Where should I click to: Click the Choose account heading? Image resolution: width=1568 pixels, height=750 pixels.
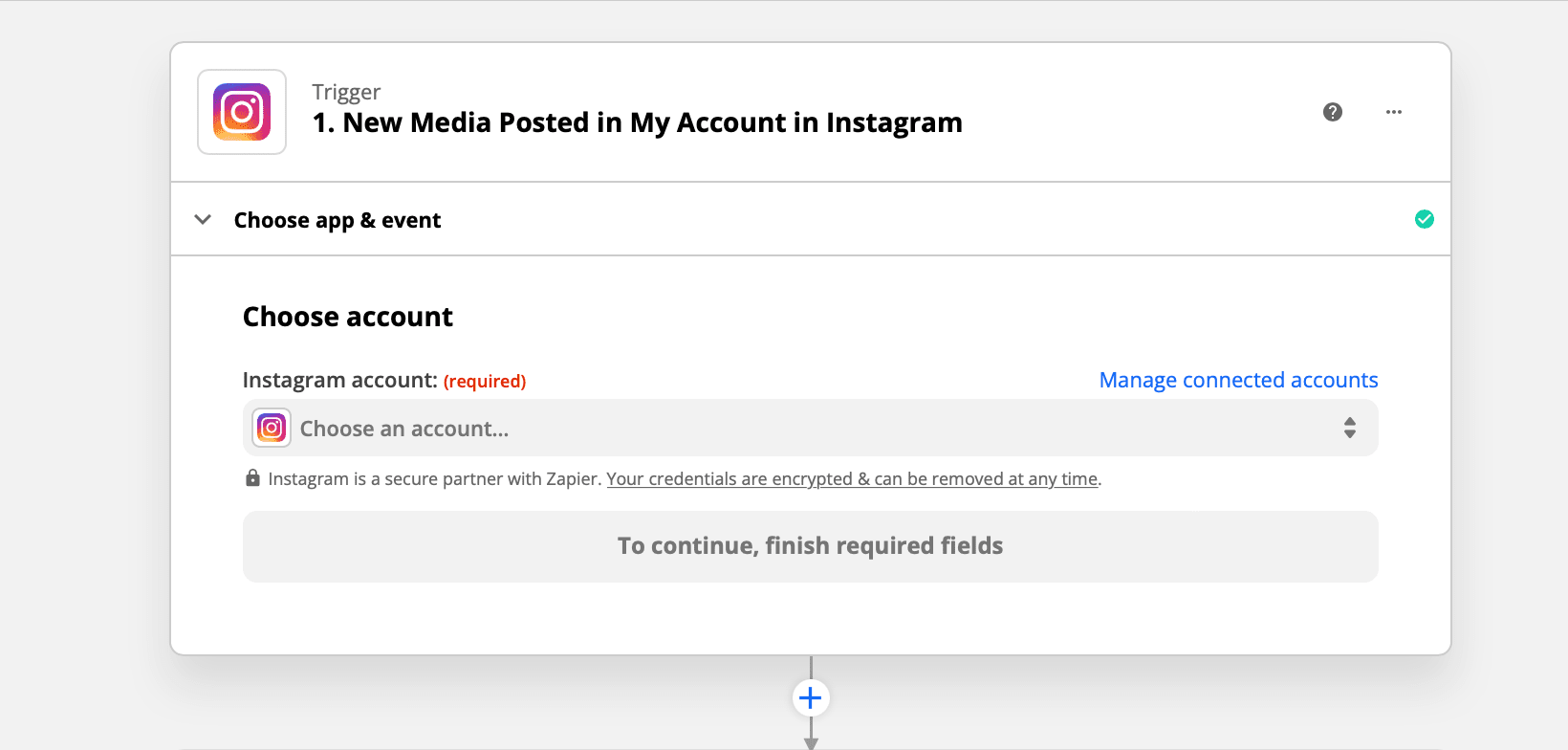pyautogui.click(x=348, y=317)
